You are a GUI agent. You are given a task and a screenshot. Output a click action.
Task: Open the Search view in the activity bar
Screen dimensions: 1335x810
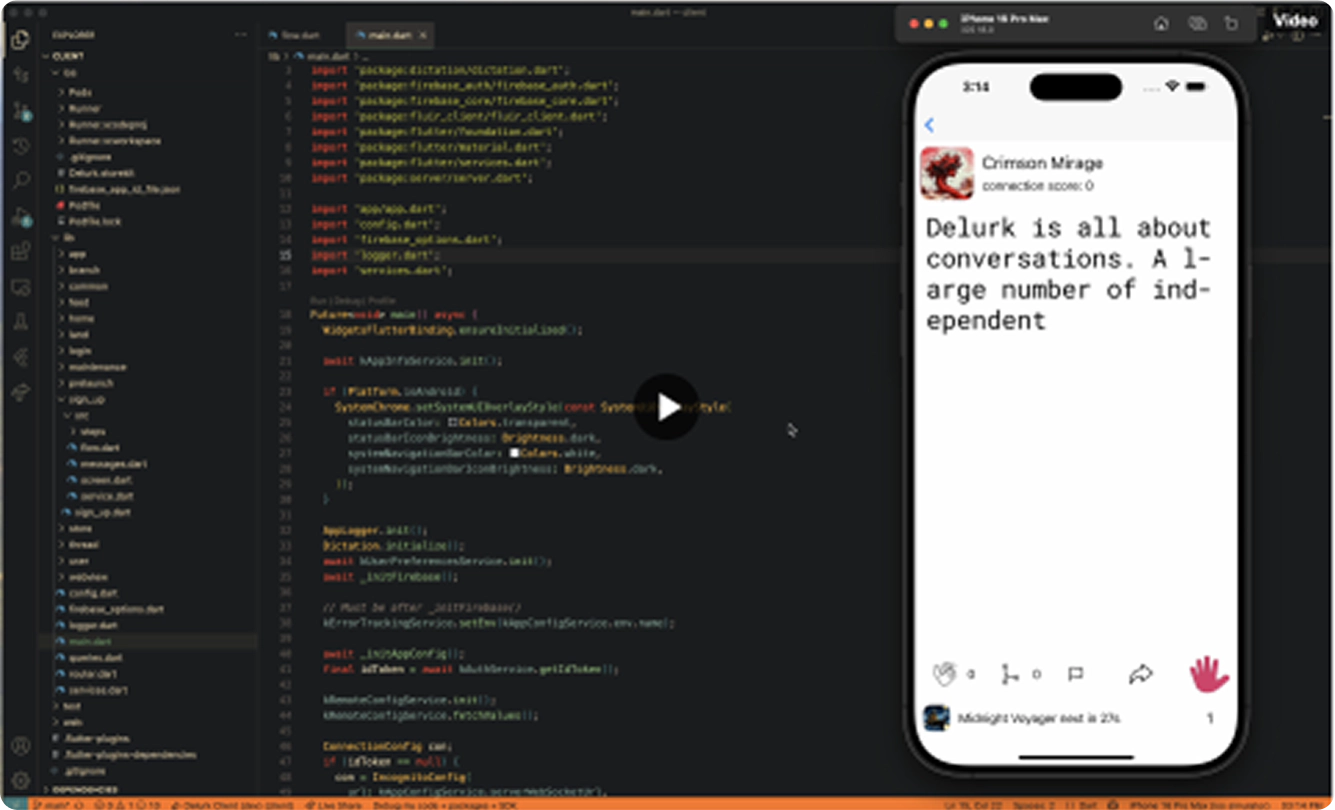click(x=21, y=180)
